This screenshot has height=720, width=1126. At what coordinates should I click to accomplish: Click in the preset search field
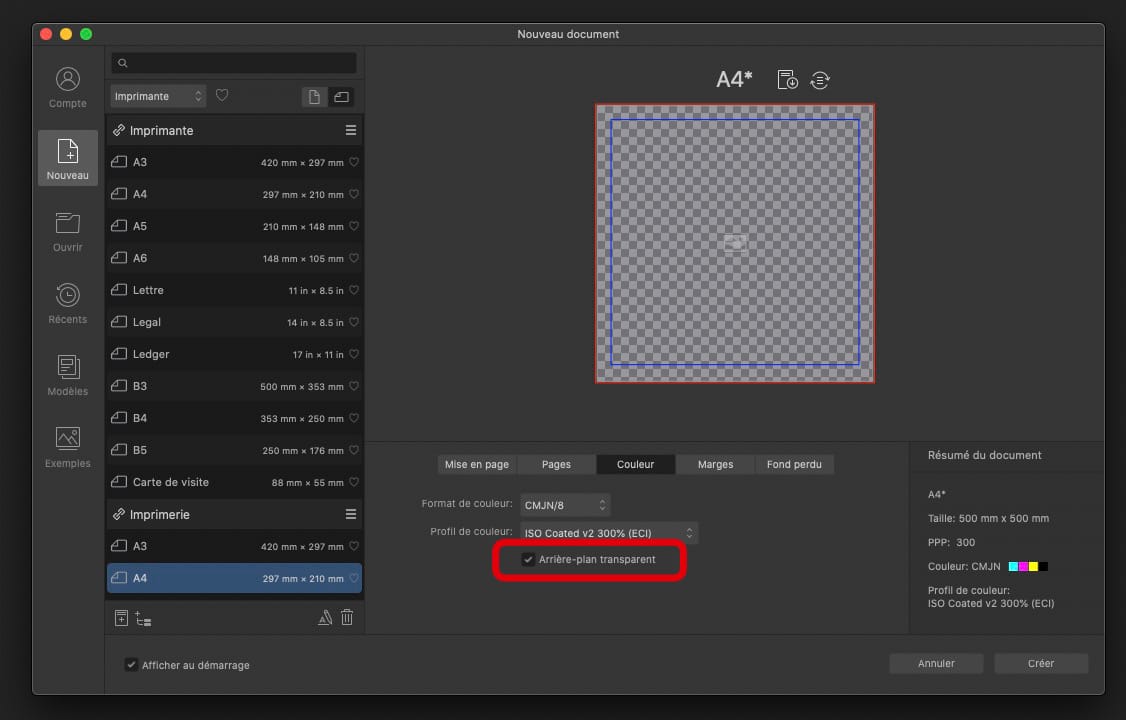pos(234,63)
